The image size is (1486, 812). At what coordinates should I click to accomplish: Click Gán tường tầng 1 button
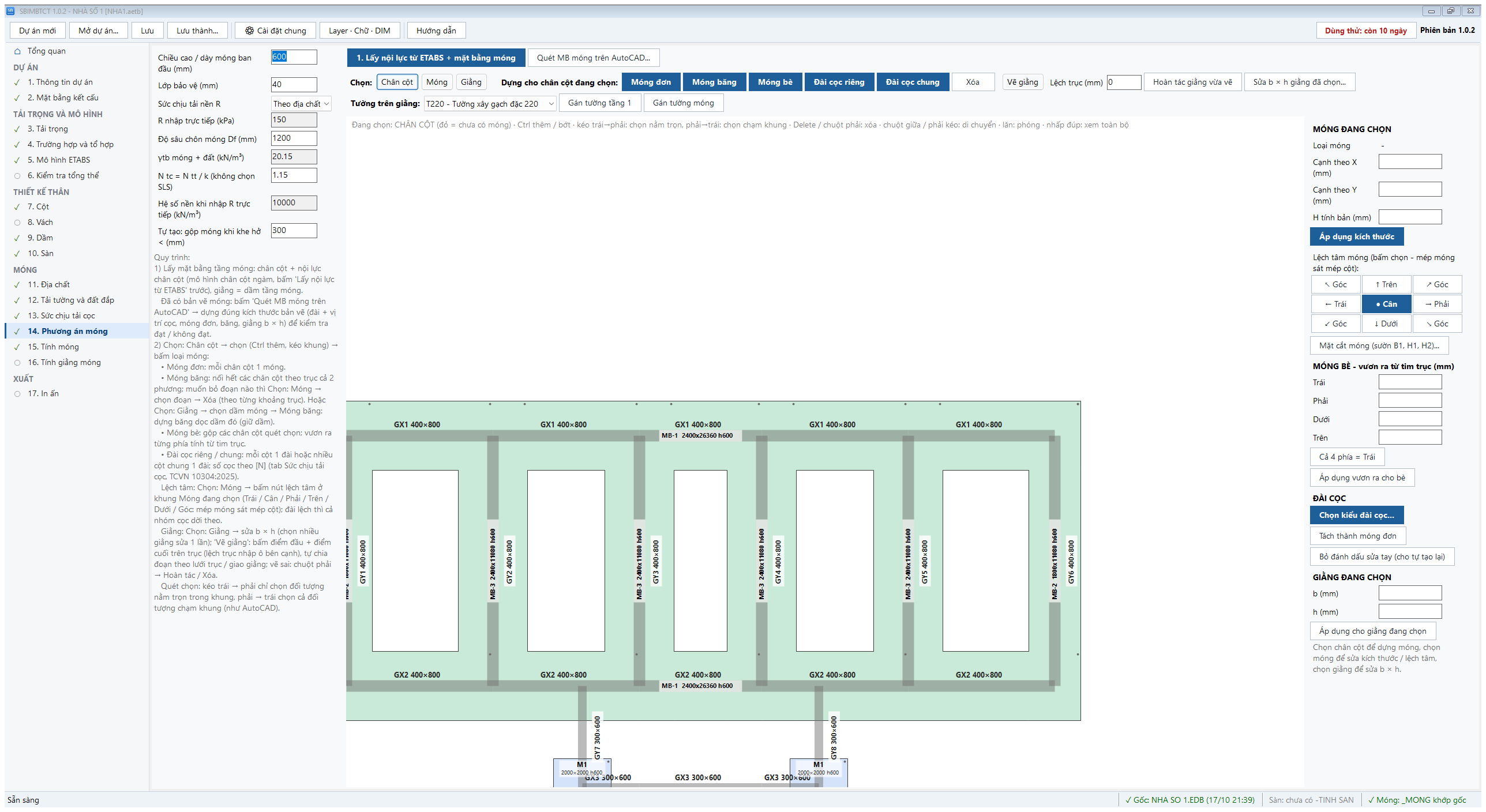click(600, 103)
